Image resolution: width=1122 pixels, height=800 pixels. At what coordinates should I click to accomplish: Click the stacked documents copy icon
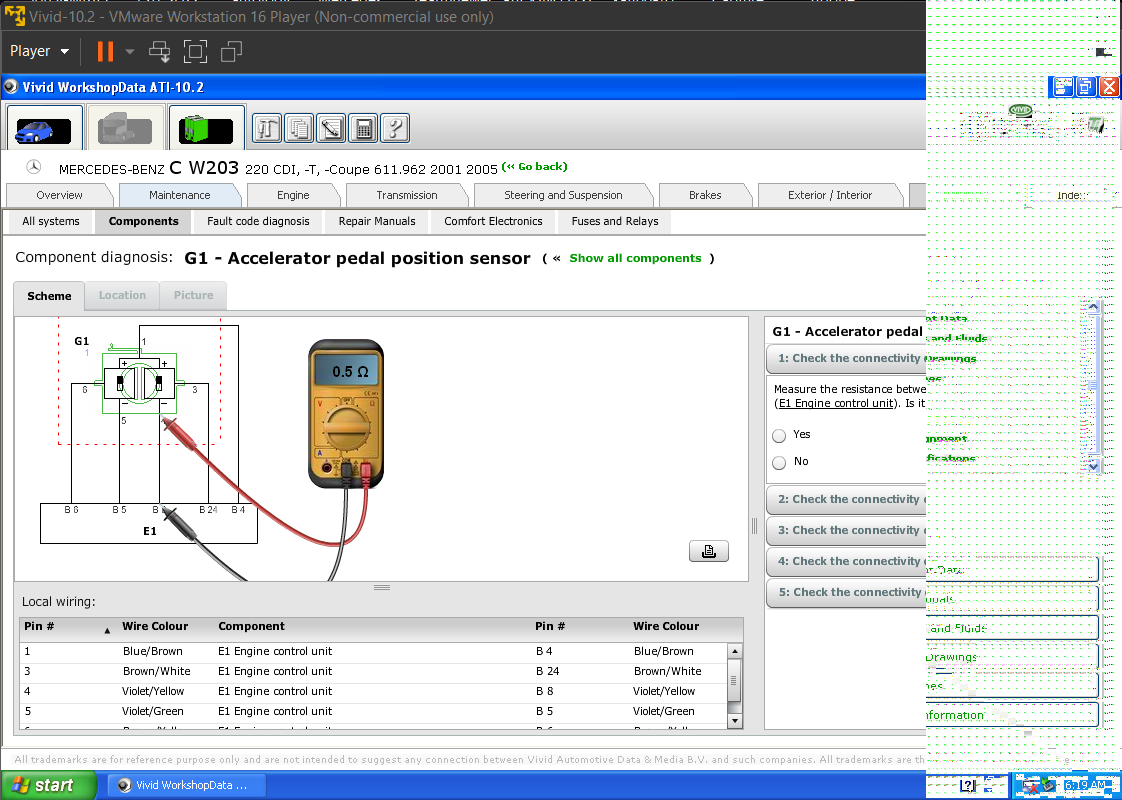(299, 129)
